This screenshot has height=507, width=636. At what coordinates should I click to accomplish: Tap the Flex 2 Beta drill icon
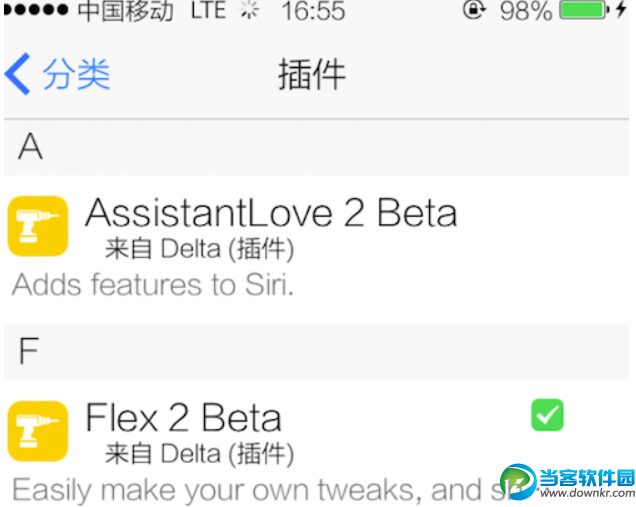click(38, 431)
